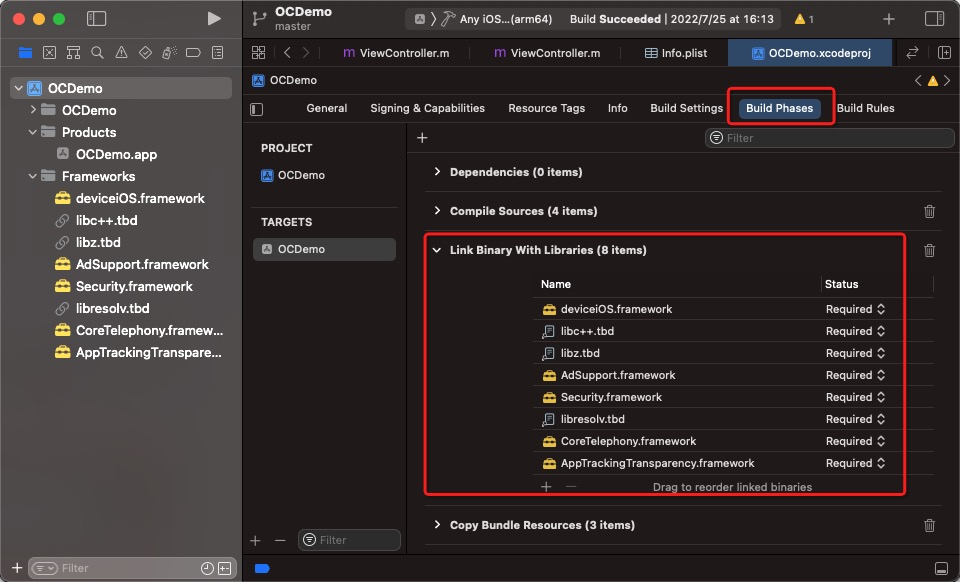
Task: Click the add library plus button
Action: pyautogui.click(x=546, y=486)
